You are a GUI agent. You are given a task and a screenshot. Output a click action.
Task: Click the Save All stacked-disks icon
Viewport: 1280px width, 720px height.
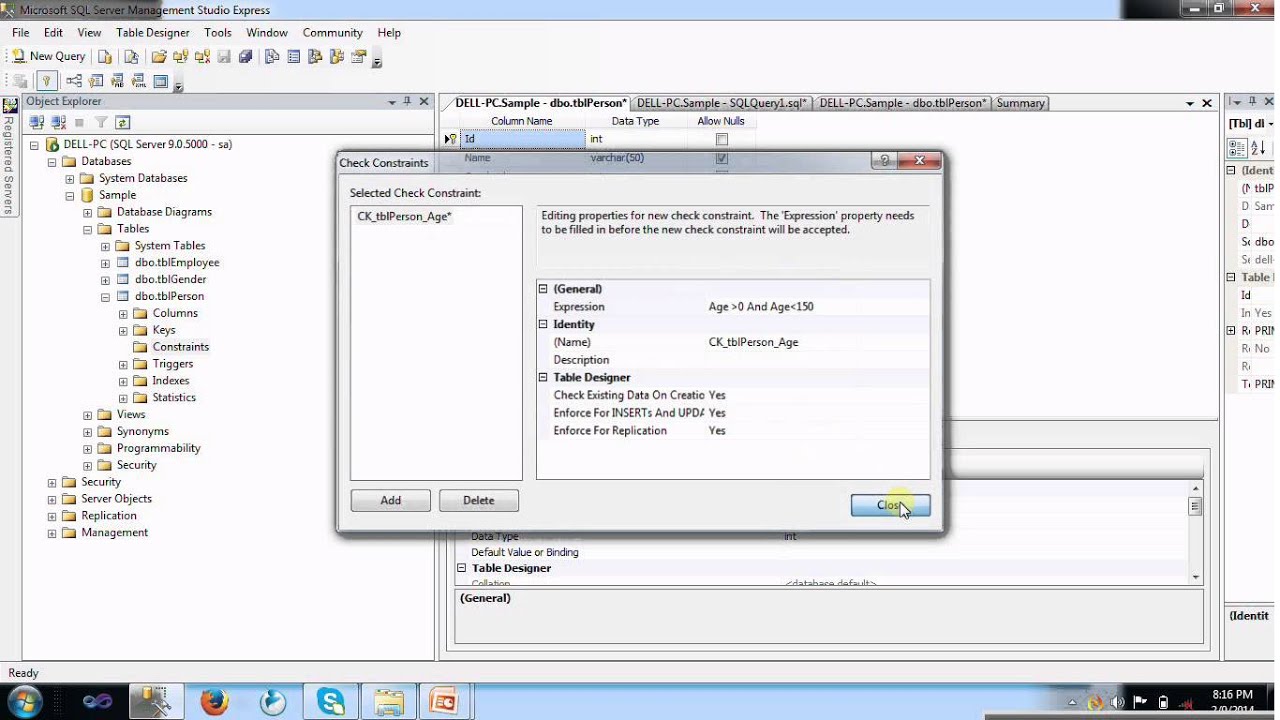pos(245,56)
